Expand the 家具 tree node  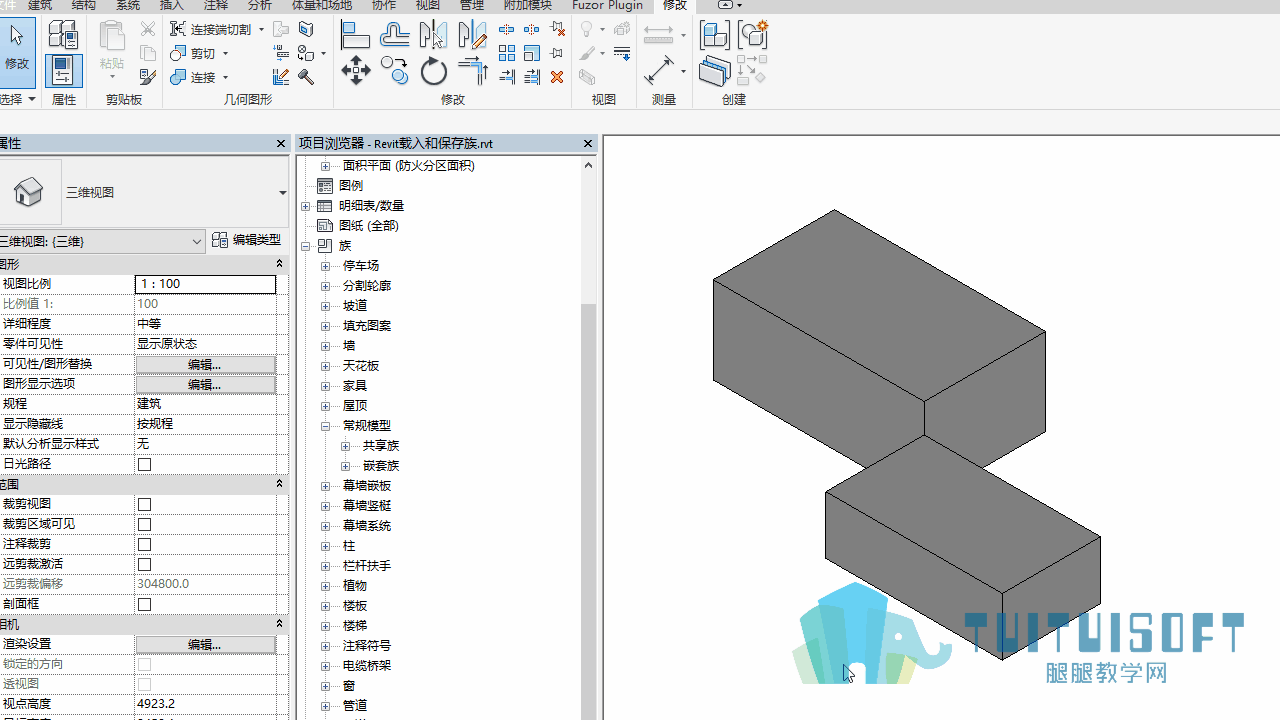point(325,386)
